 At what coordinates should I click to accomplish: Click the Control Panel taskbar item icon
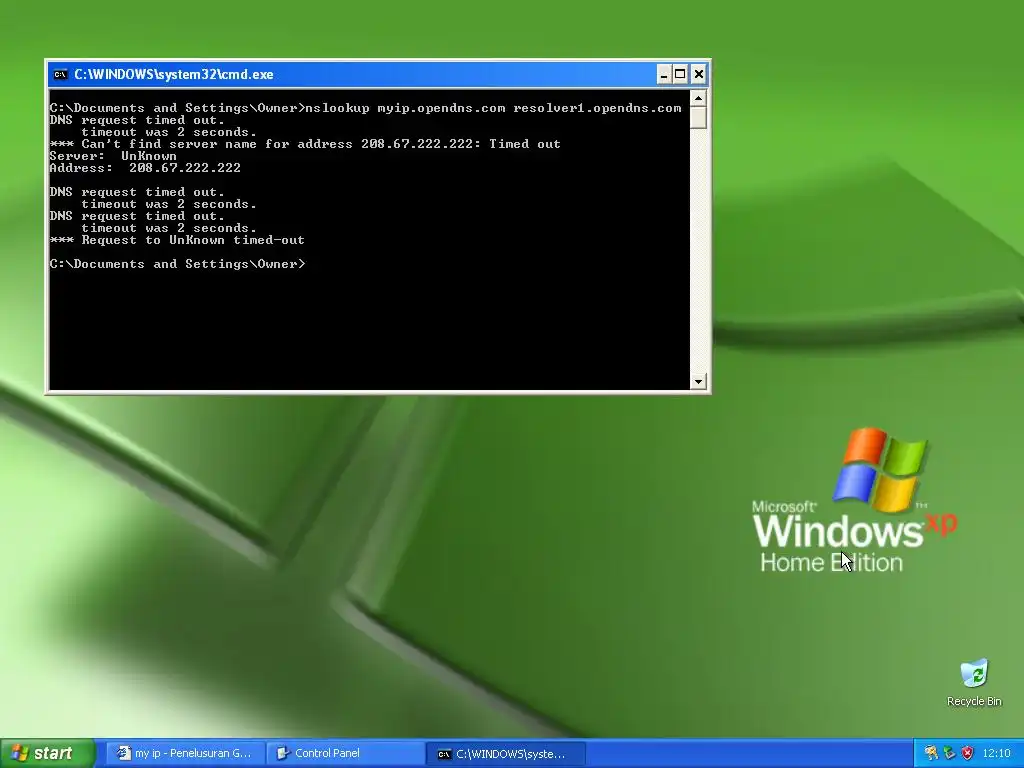(283, 753)
